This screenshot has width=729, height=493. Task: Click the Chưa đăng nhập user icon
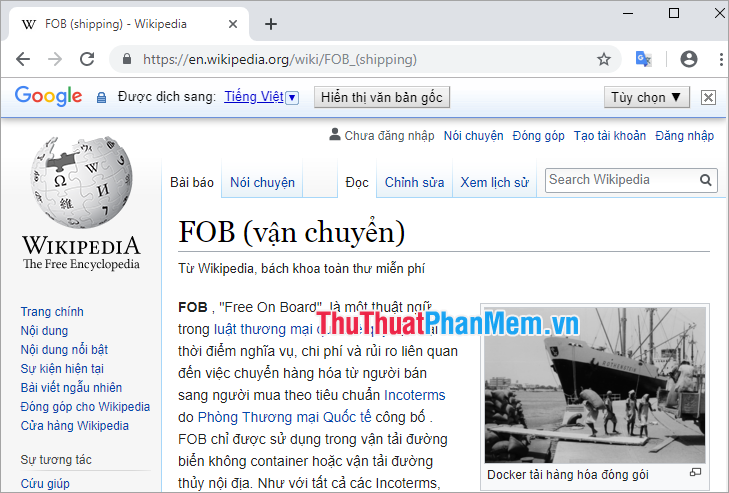click(x=334, y=134)
